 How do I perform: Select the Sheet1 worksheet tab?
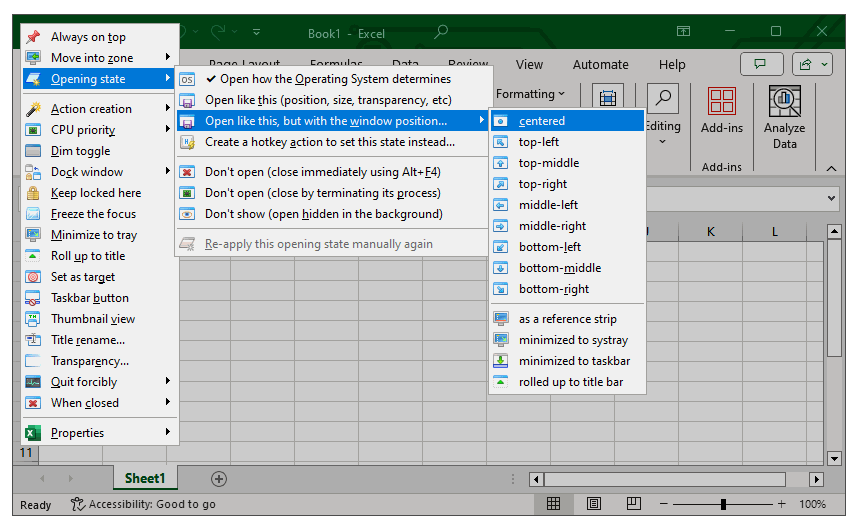145,478
